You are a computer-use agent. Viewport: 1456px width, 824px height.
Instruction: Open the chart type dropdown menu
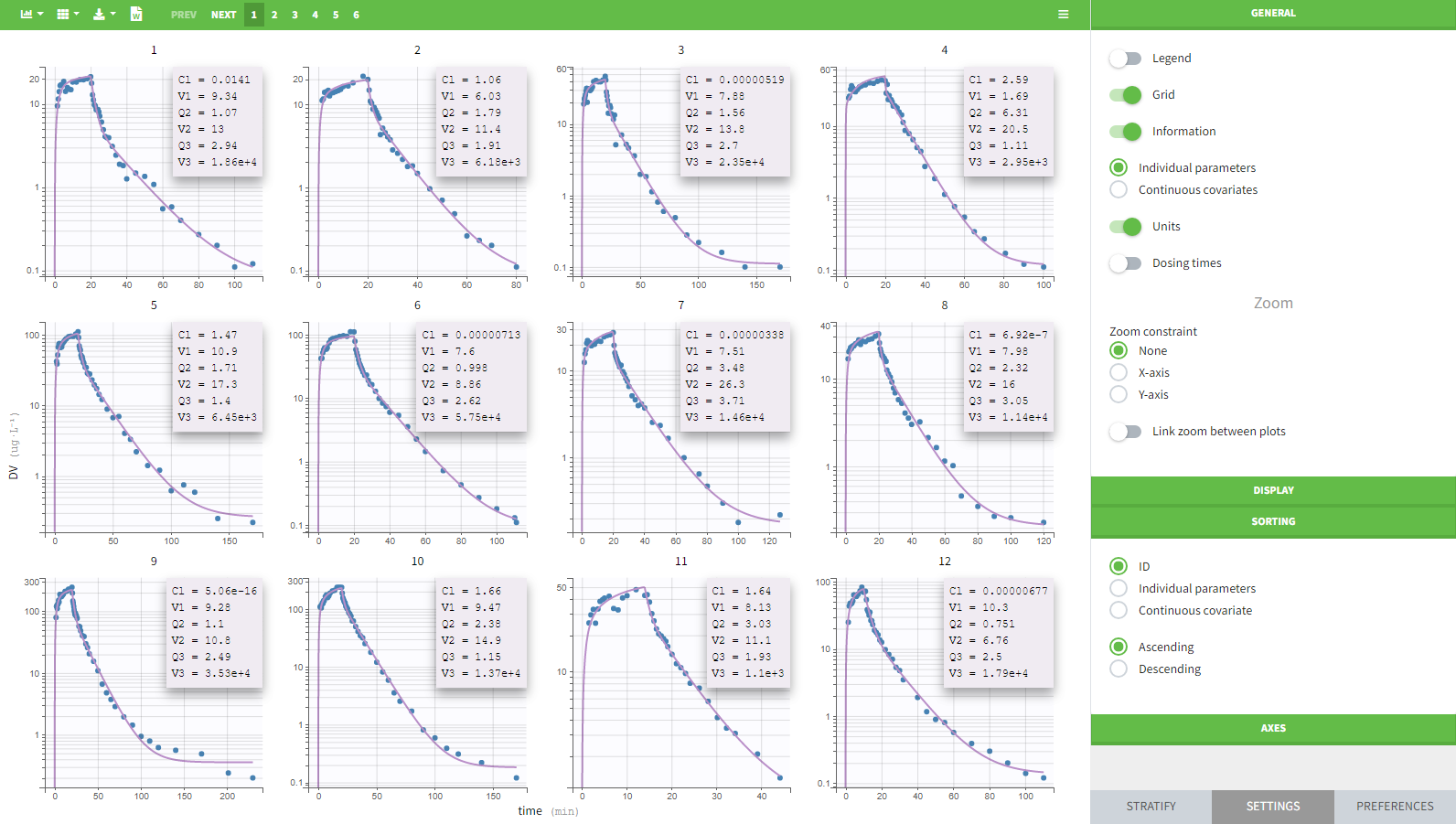(x=31, y=15)
